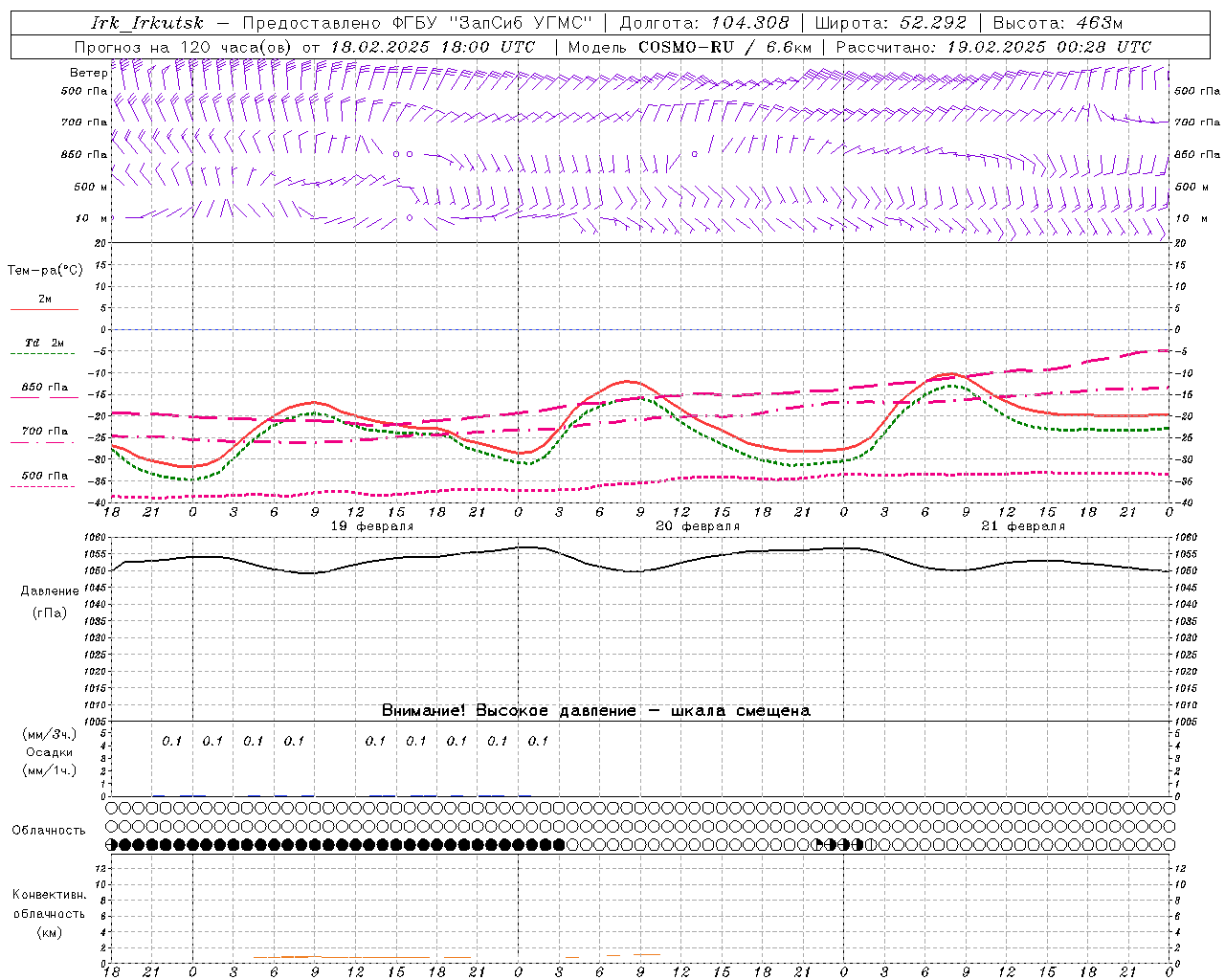Screen dimensions: 1225x980
Task: Select the 700 гПа wind level label at left
Action: [x=84, y=122]
